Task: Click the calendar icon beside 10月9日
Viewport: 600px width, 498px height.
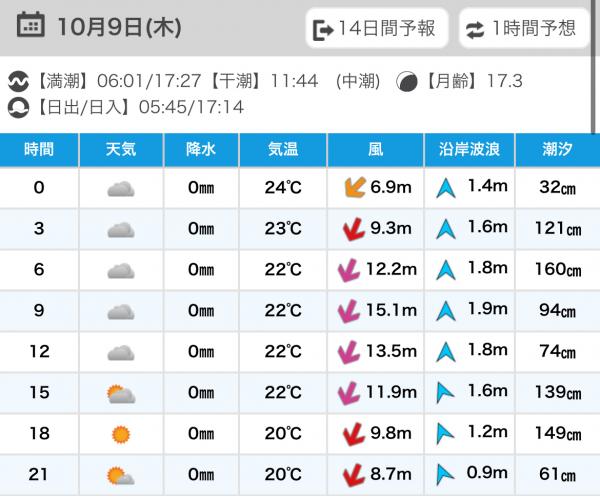Action: (x=31, y=27)
